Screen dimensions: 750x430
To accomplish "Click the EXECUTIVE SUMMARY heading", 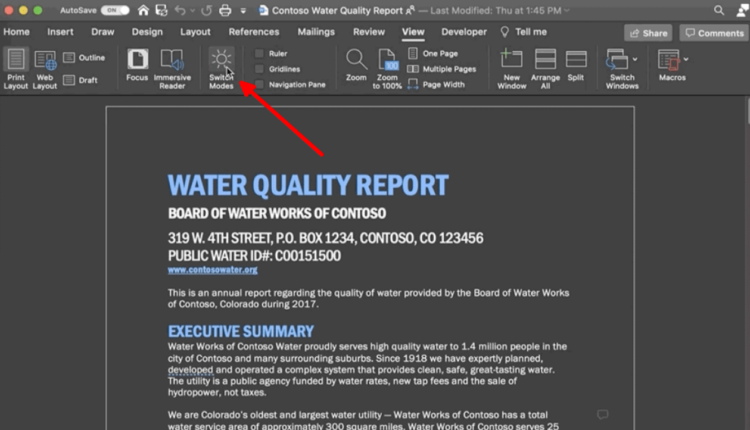I will tap(241, 331).
